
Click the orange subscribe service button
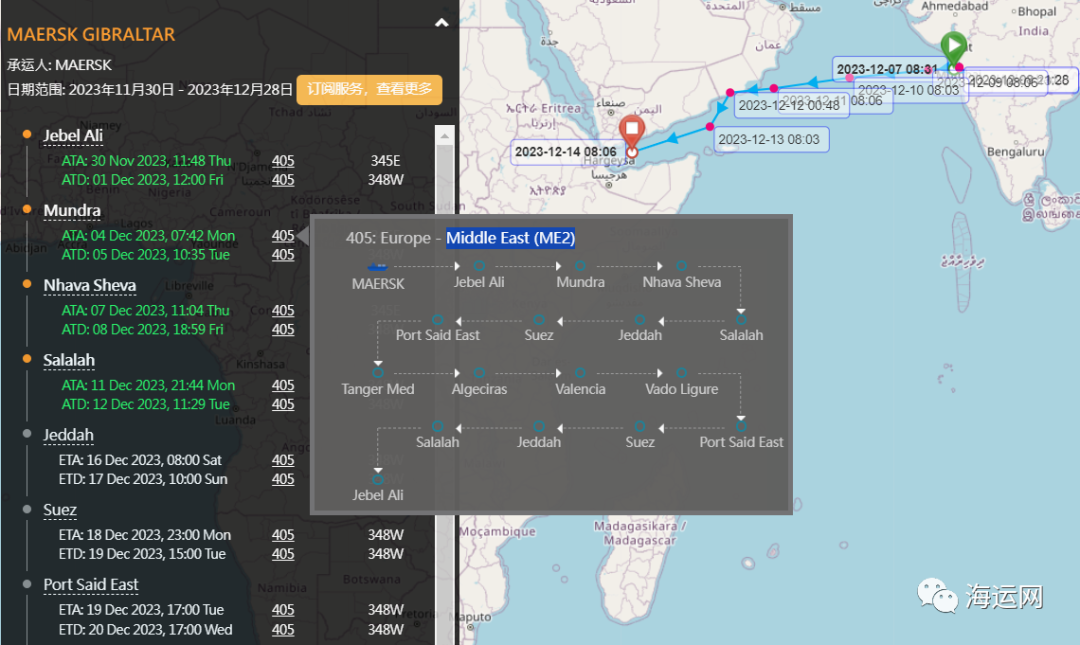(369, 90)
